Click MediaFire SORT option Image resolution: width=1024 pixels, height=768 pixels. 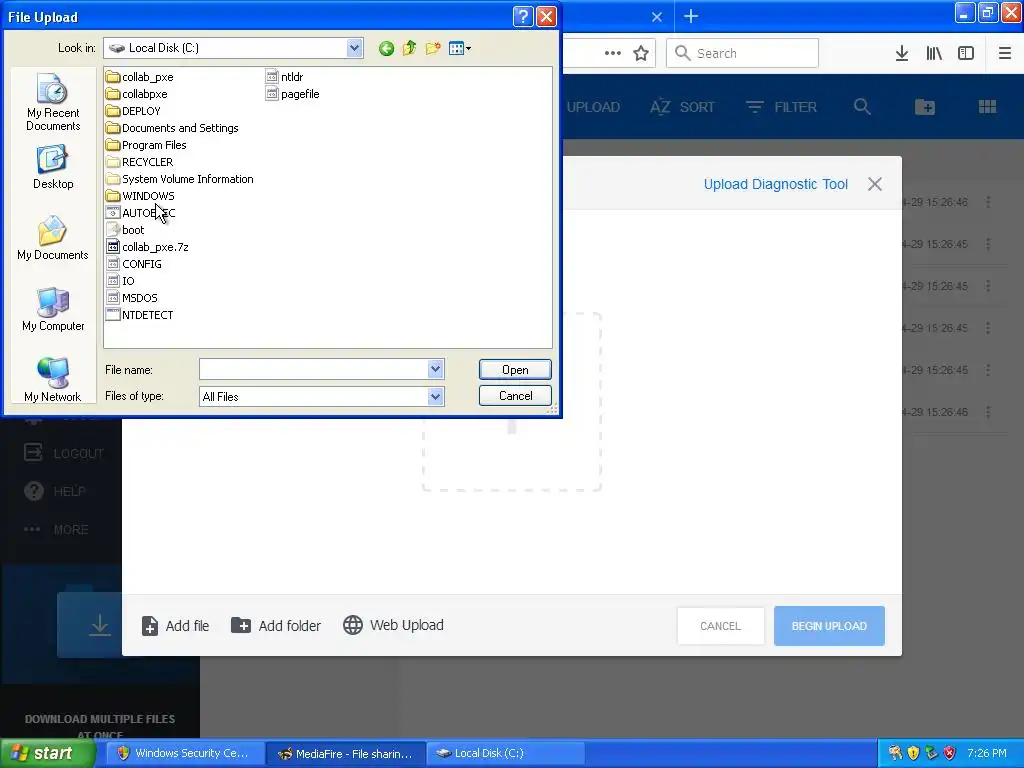(682, 107)
